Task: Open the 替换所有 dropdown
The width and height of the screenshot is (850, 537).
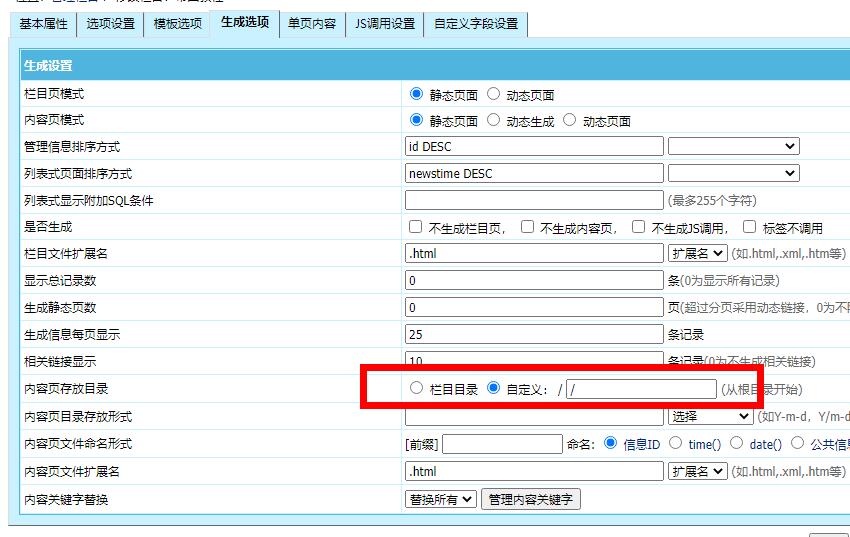Action: point(440,499)
